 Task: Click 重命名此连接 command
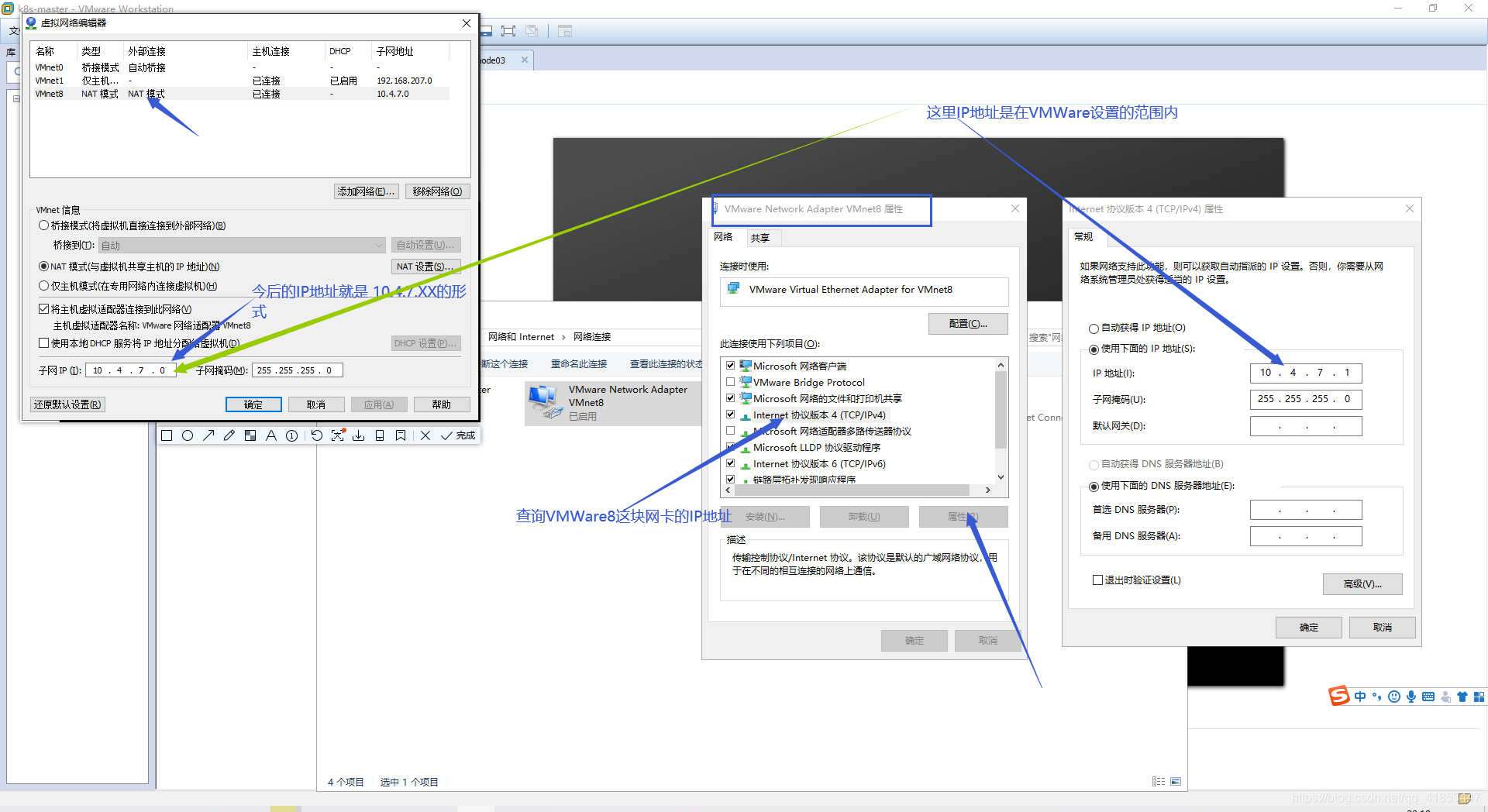[x=578, y=364]
